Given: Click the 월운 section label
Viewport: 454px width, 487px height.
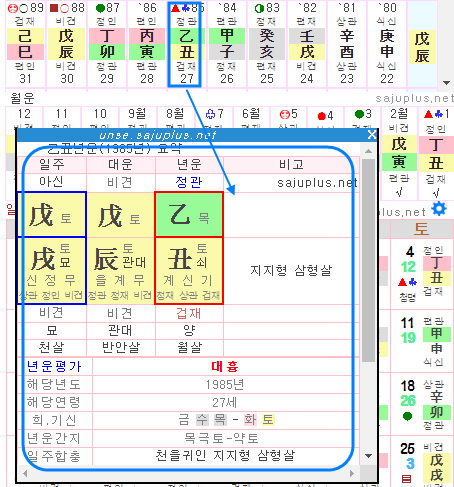Looking at the screenshot, I should 22,98.
